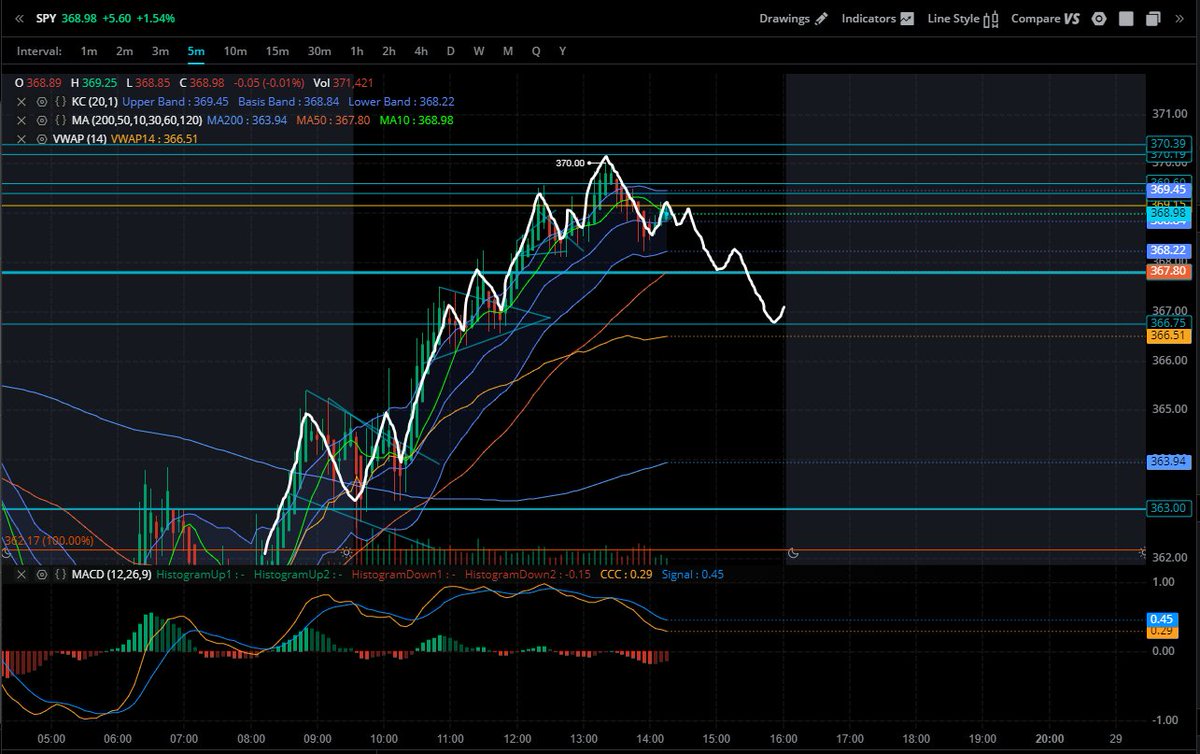Click the moon session marker at 16:00
1200x754 pixels.
793,552
